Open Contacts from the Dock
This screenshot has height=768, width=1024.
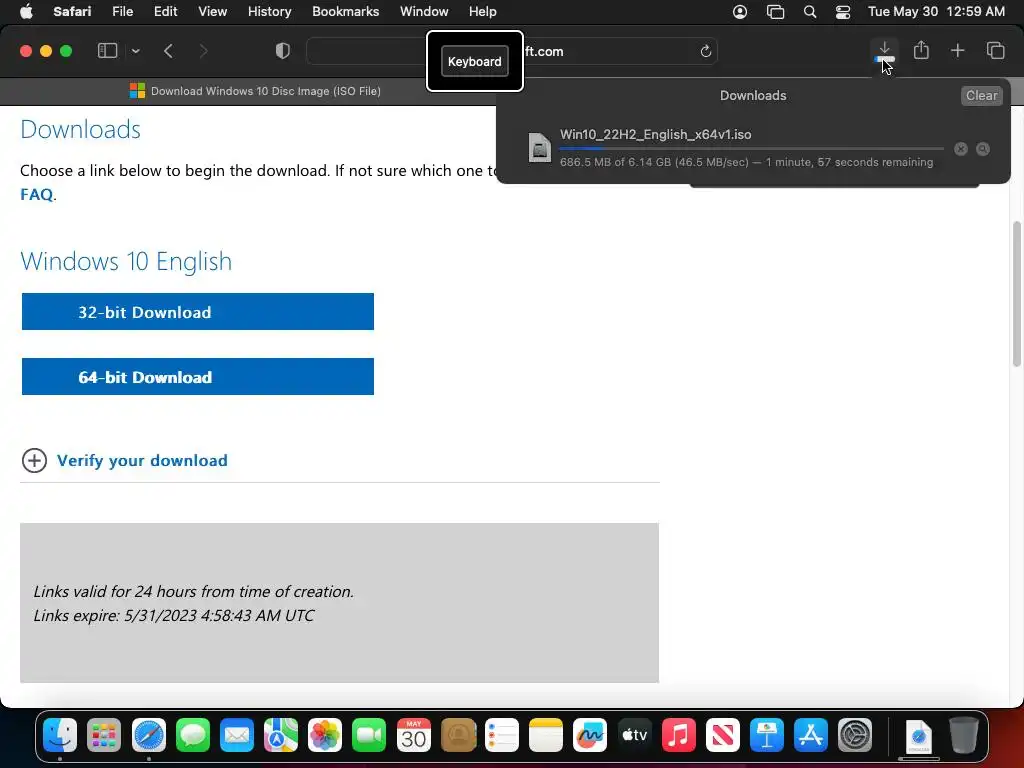tap(458, 735)
